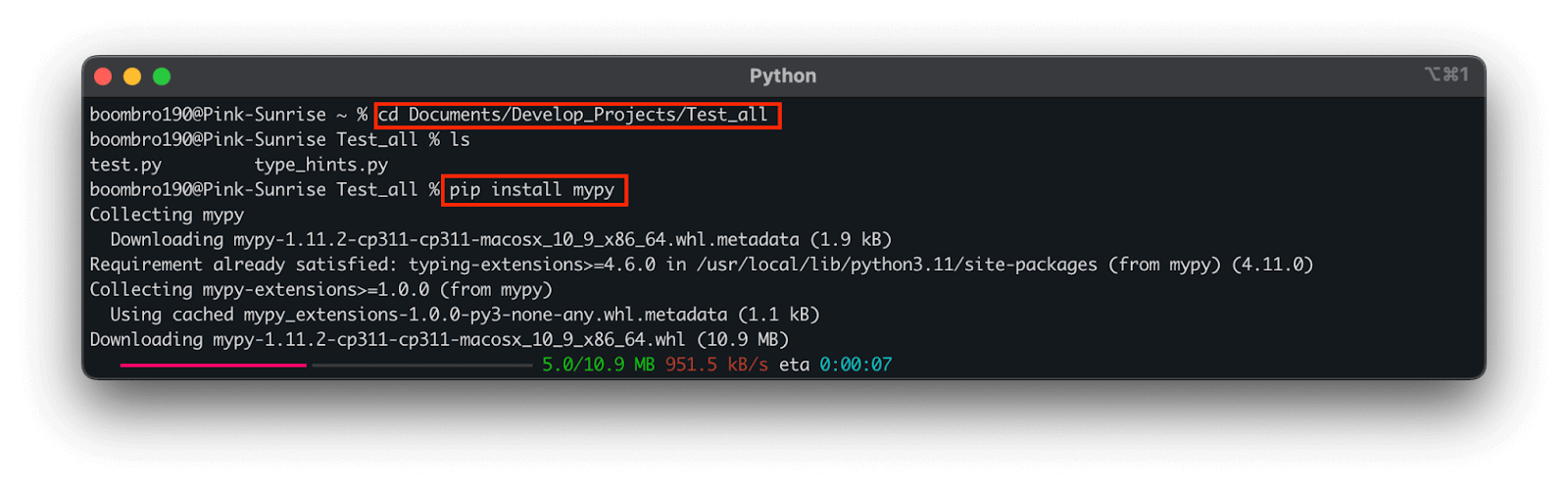Click the cyan 0:00:07 eta time
The width and height of the screenshot is (1568, 488).
coord(856,365)
